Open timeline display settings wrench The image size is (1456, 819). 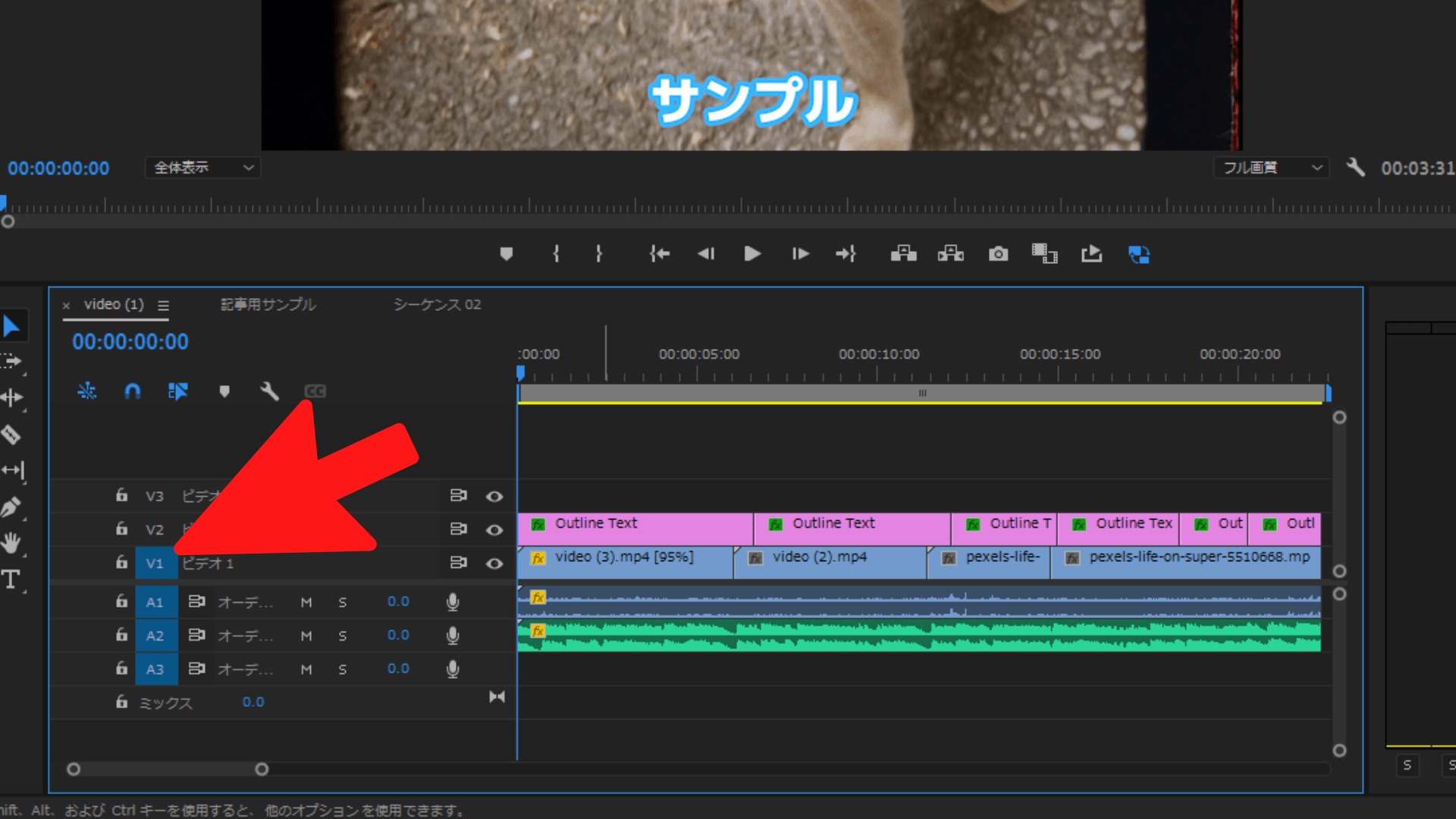[x=269, y=391]
